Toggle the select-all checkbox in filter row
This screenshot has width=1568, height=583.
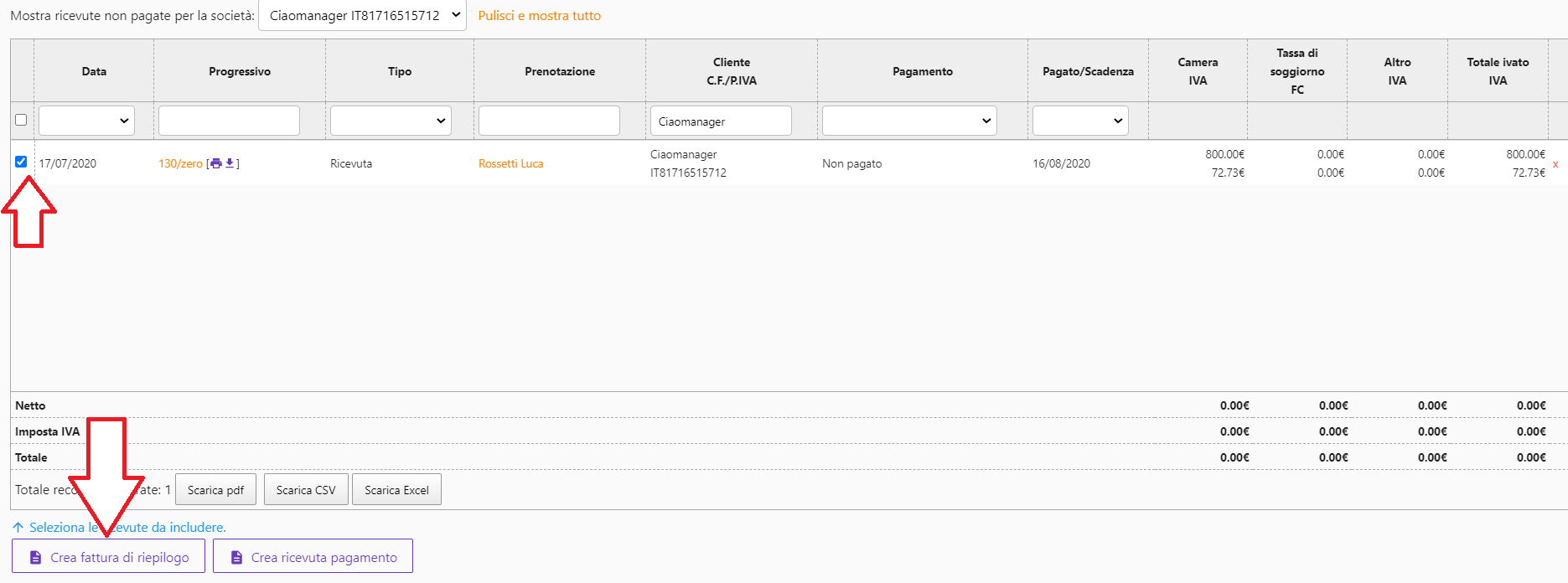point(21,120)
